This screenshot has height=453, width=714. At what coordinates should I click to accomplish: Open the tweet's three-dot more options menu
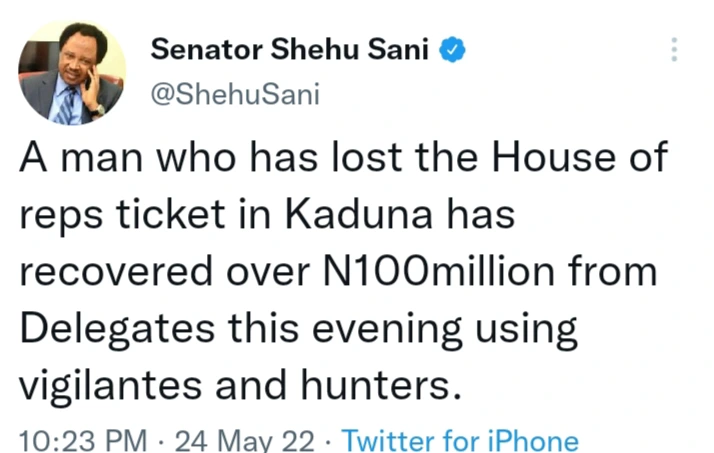point(676,48)
